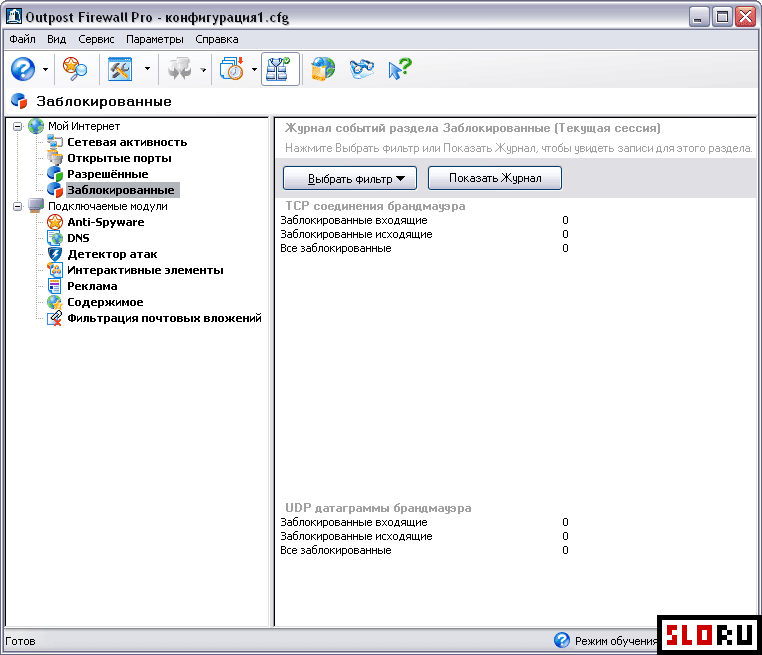Image resolution: width=762 pixels, height=655 pixels.
Task: Click the Подключаемые модули monitor icon
Action: [x=36, y=206]
